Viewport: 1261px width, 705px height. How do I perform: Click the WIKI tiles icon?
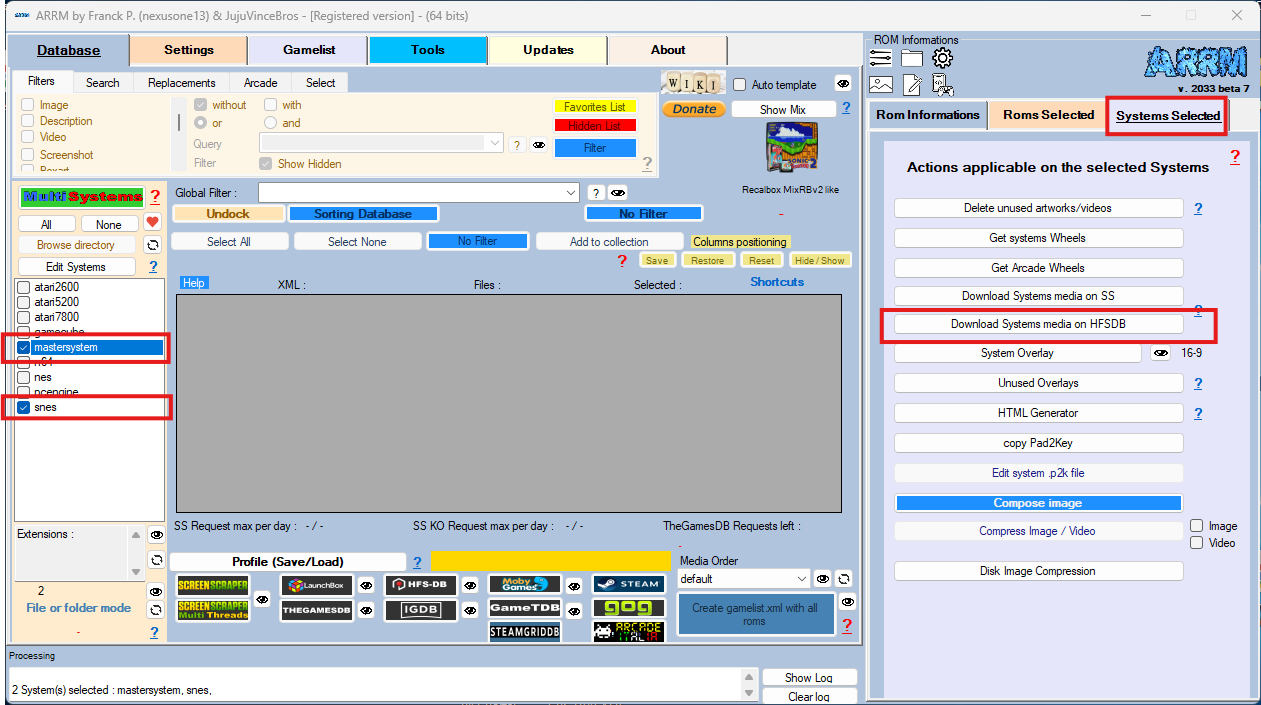coord(692,83)
